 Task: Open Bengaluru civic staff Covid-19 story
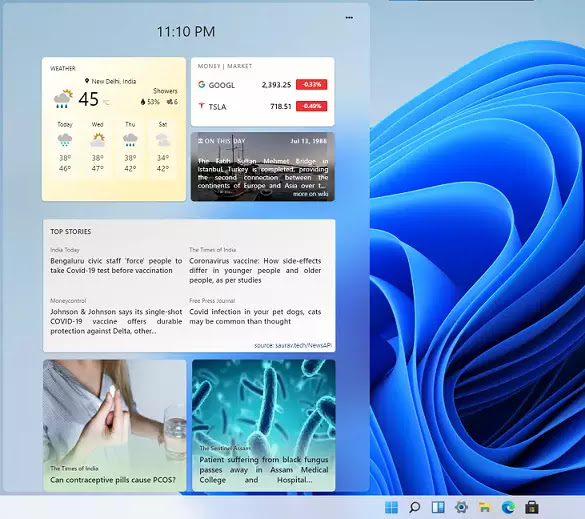[116, 265]
